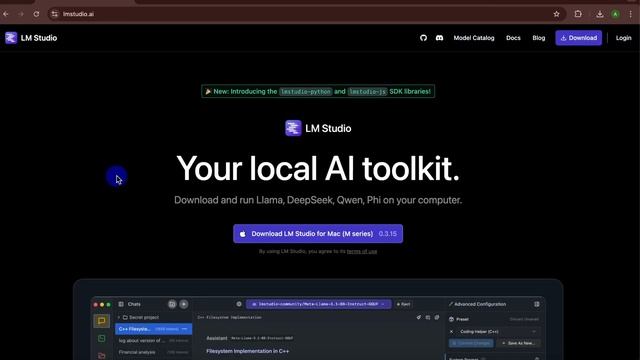Open the SDK libraries announcement banner

coord(318,91)
